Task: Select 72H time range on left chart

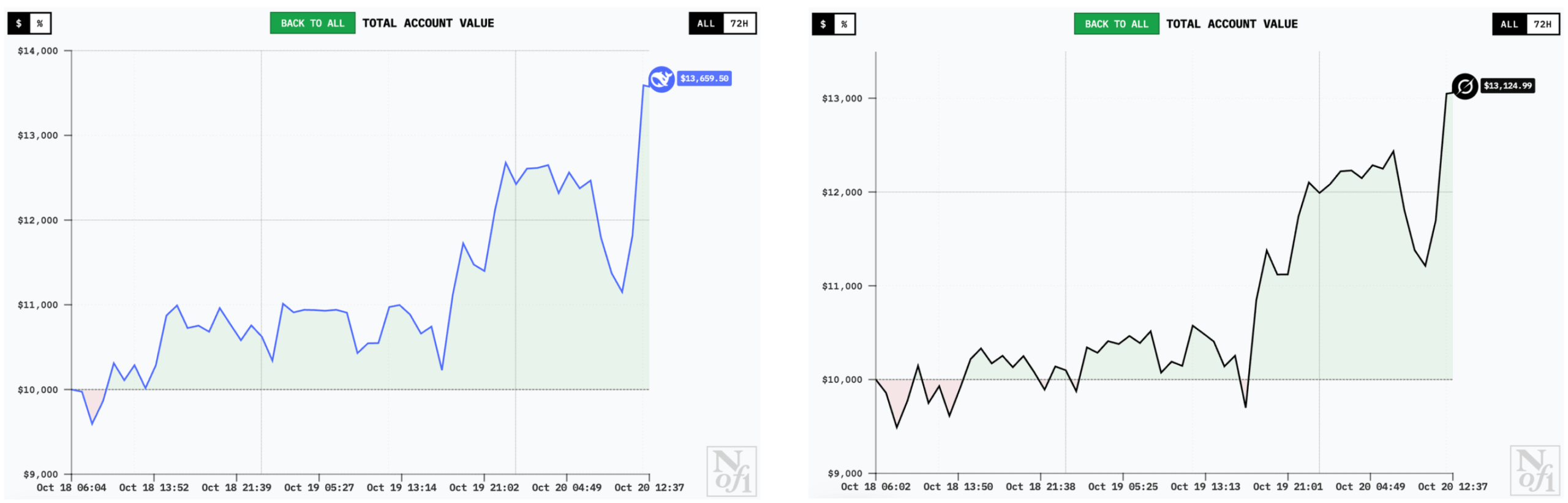Action: coord(738,23)
